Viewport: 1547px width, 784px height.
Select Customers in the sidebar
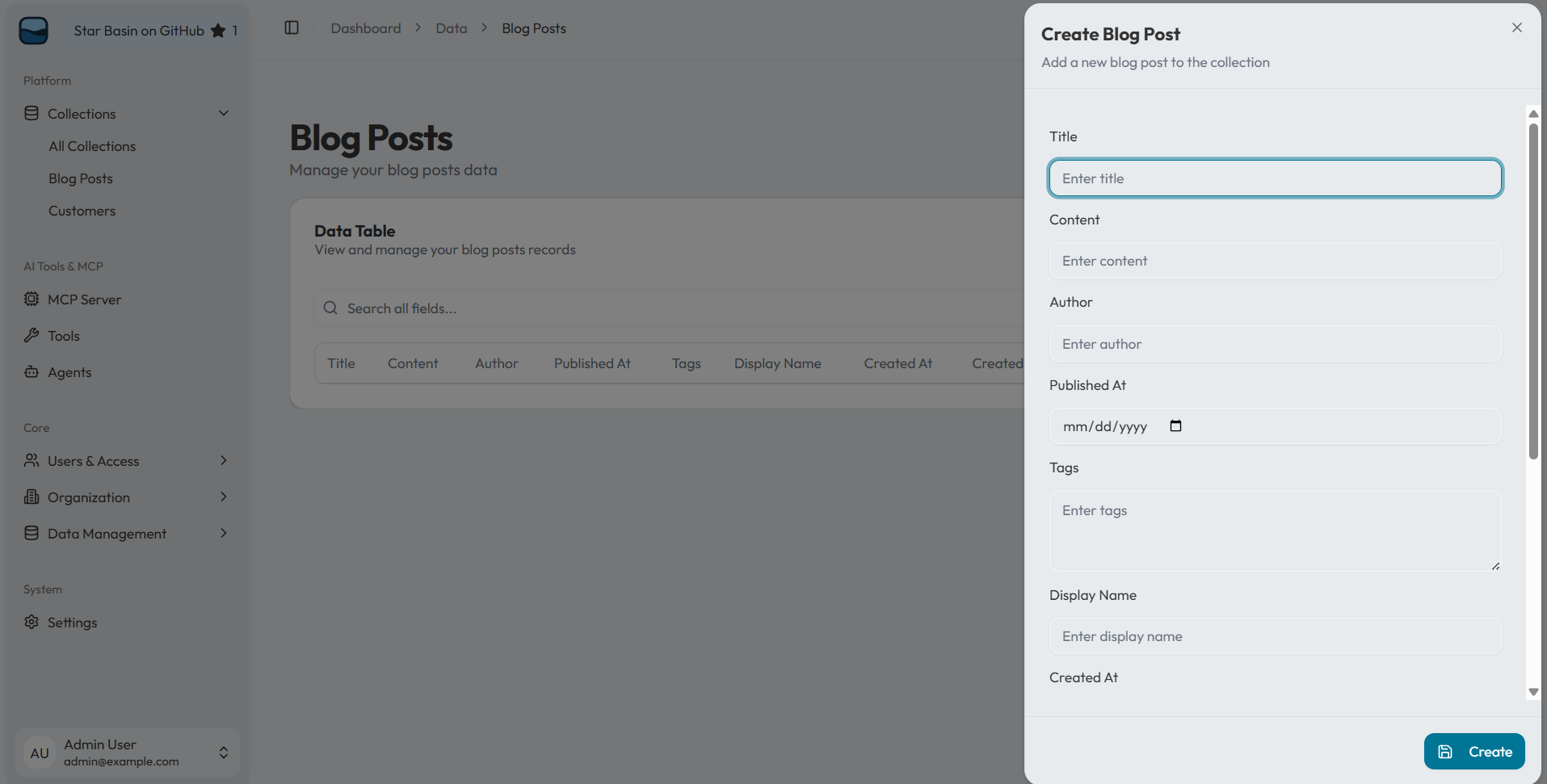point(82,211)
